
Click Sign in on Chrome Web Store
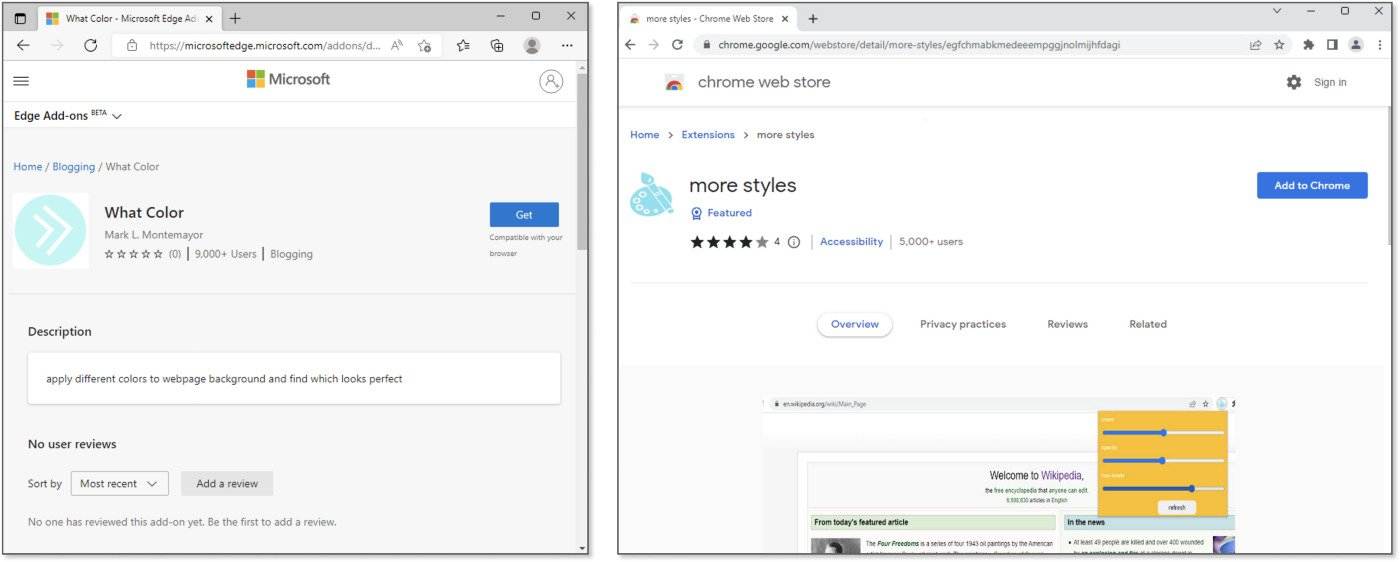point(1330,82)
